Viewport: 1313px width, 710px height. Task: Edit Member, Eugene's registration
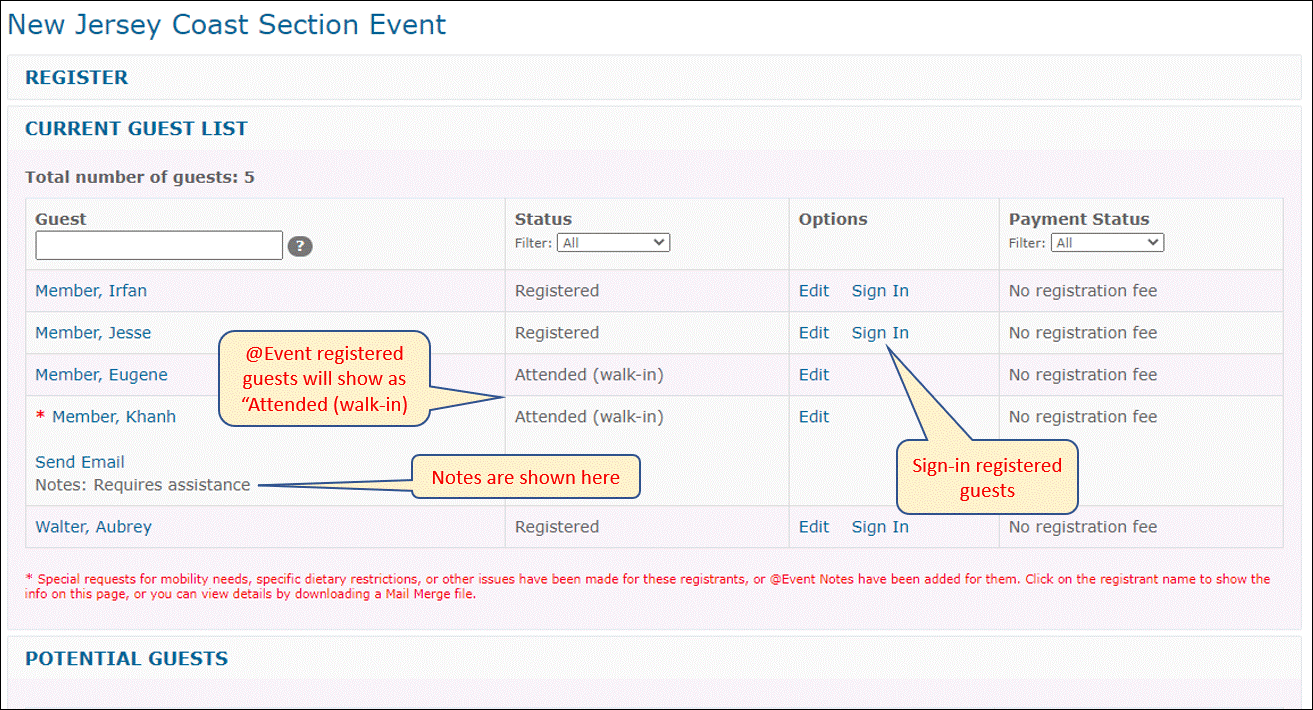[814, 375]
